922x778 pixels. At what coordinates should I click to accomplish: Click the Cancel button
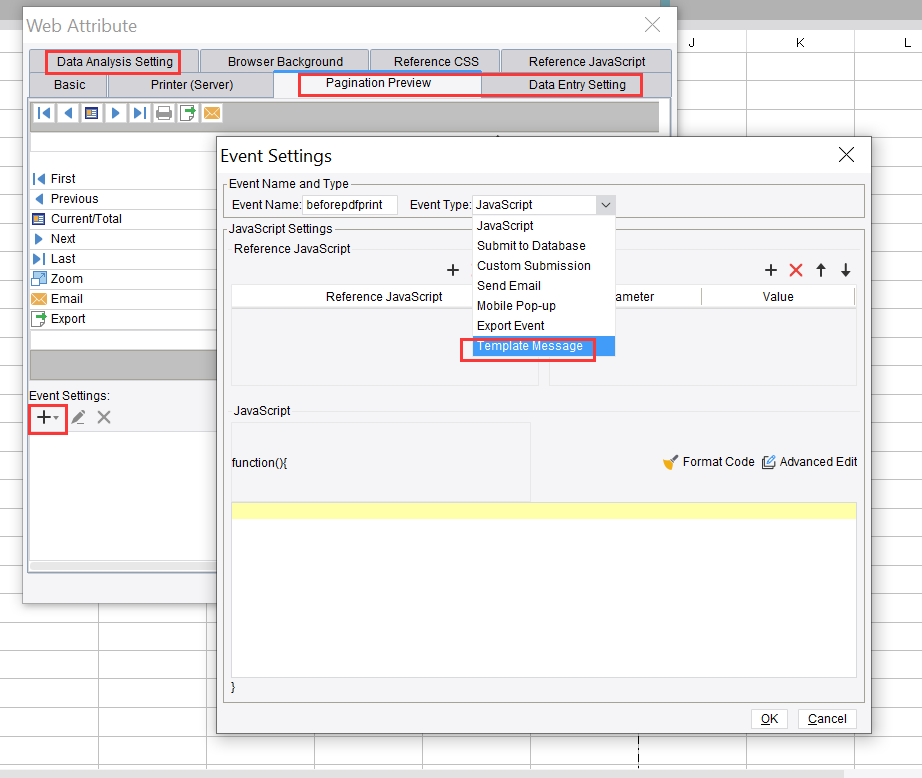click(x=827, y=719)
